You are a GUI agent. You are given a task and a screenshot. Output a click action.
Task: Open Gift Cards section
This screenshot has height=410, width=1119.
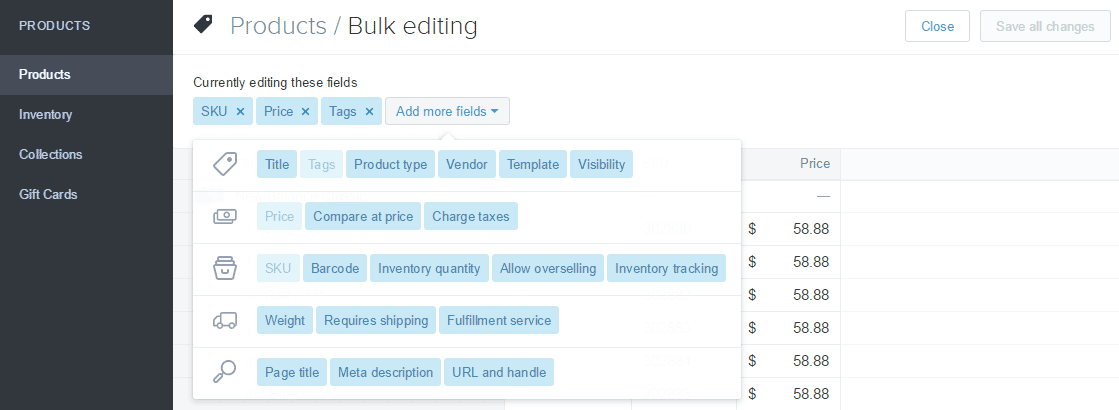point(48,194)
